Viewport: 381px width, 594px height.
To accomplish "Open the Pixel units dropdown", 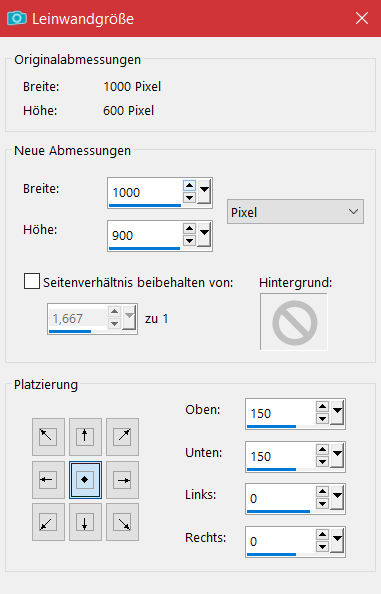I will [295, 212].
